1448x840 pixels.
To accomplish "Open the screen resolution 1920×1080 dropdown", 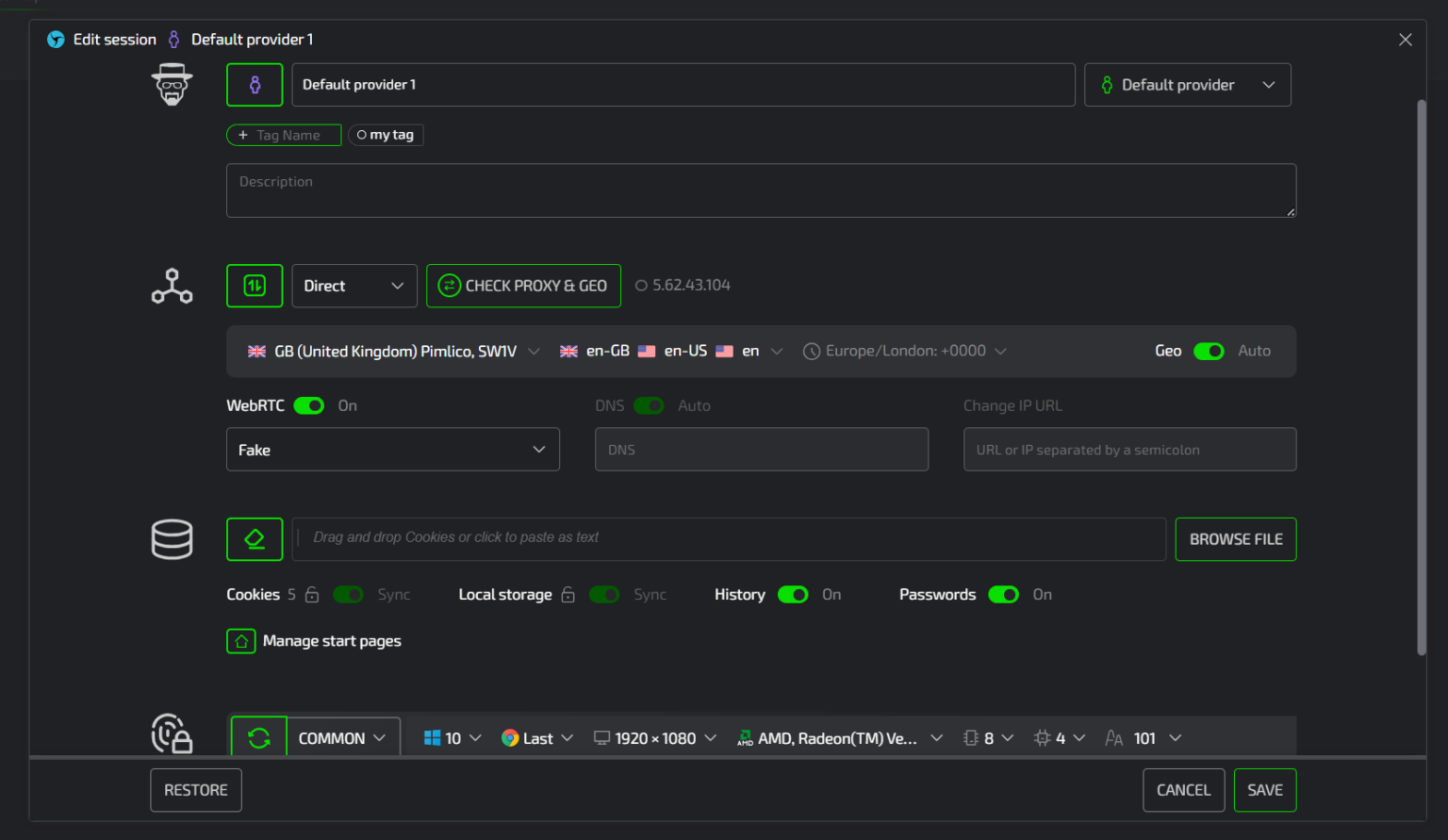I will click(x=654, y=737).
